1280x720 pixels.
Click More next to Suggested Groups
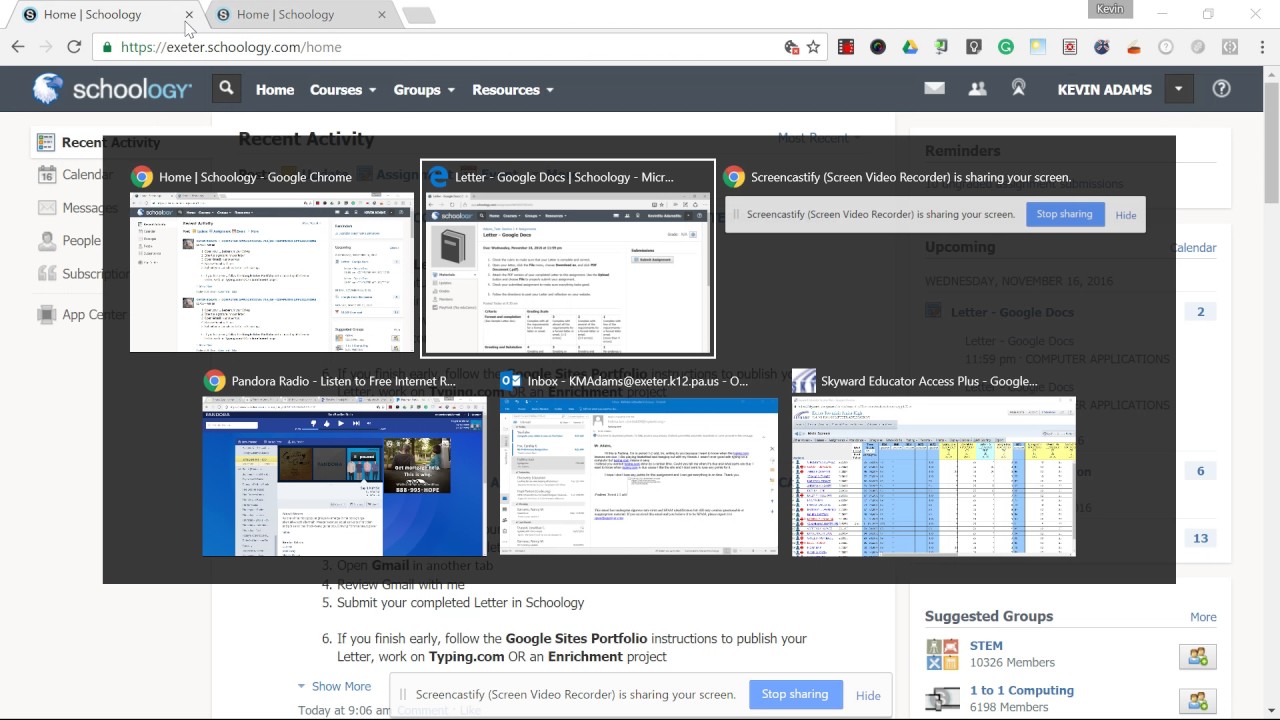[x=1203, y=617]
